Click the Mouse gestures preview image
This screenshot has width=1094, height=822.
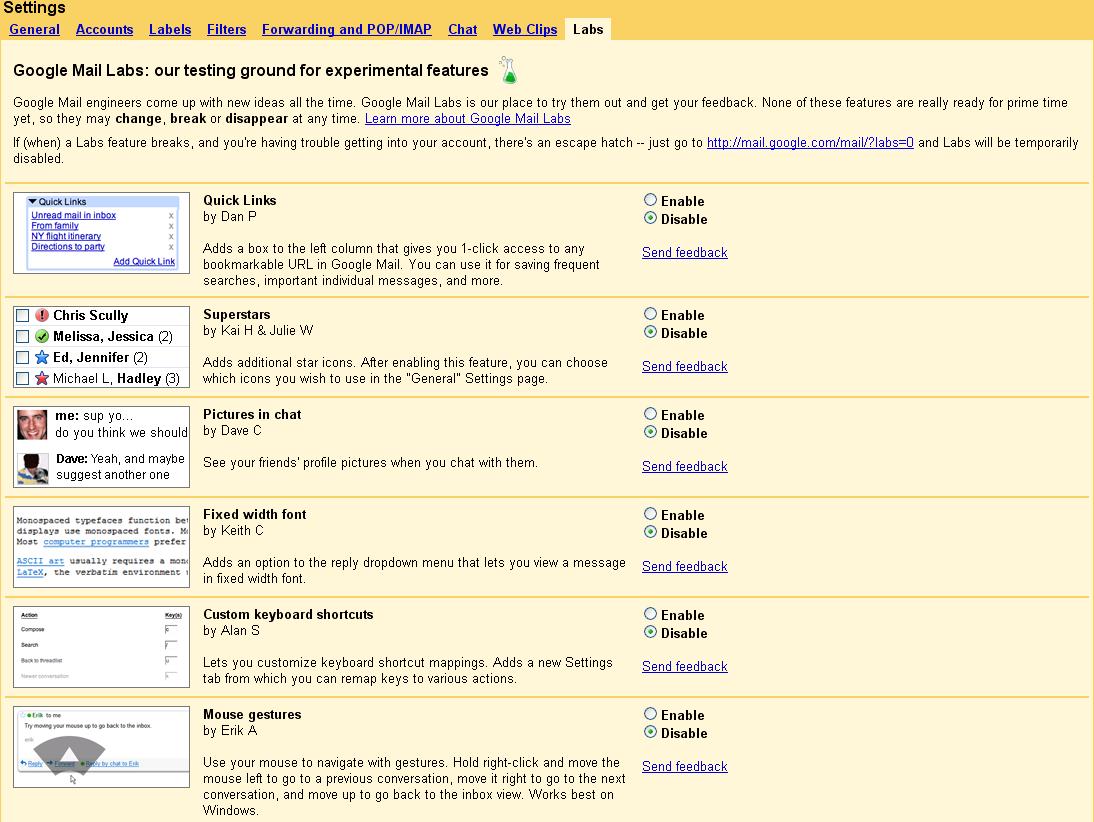pos(102,747)
